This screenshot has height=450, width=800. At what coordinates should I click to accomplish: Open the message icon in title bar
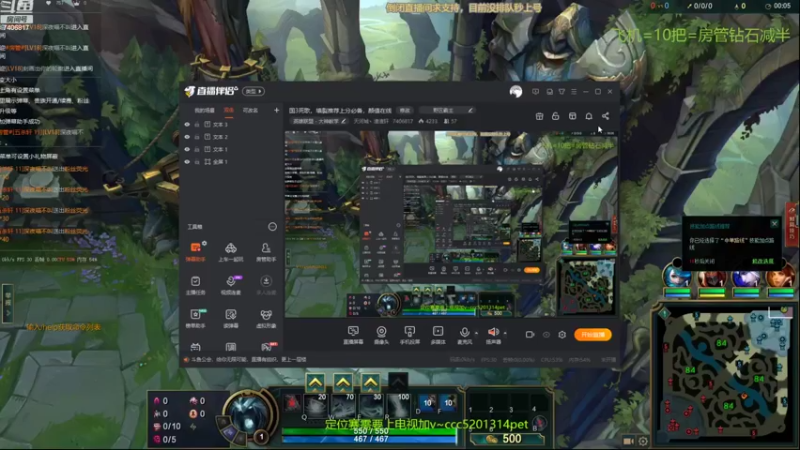click(535, 92)
